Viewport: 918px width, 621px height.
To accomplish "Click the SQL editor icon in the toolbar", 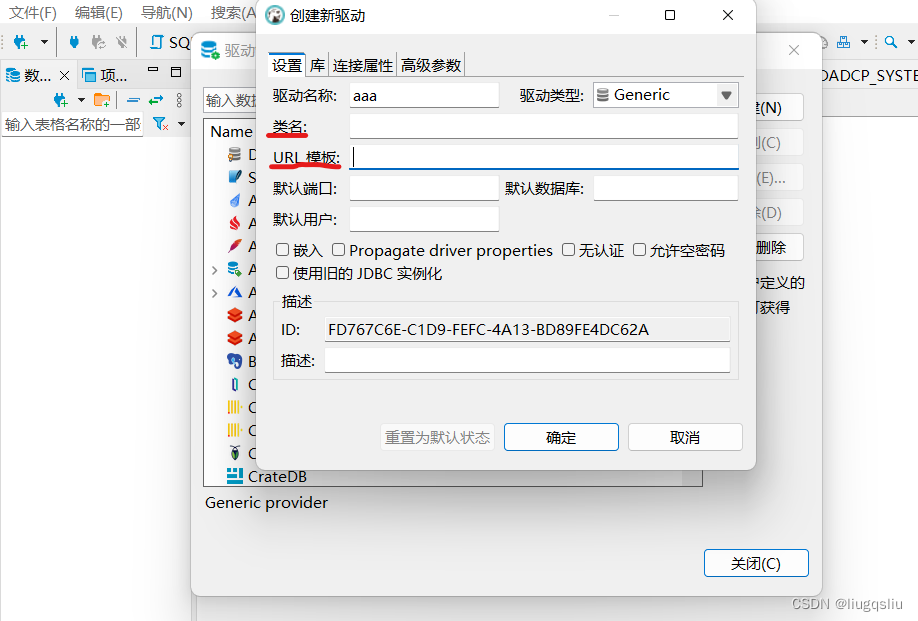I will [156, 42].
